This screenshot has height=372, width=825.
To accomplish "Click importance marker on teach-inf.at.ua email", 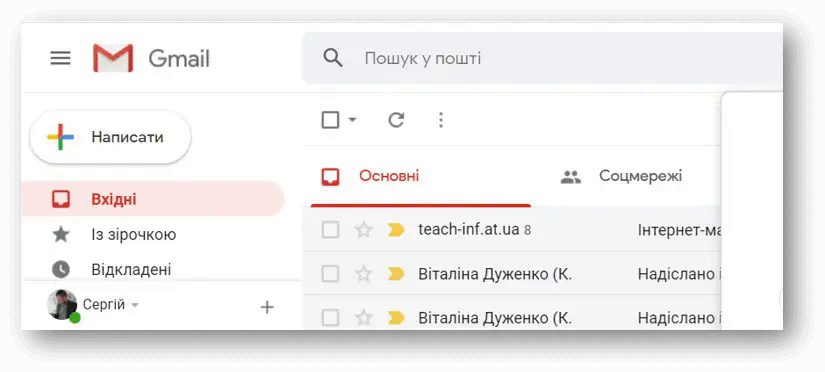I will (x=396, y=230).
